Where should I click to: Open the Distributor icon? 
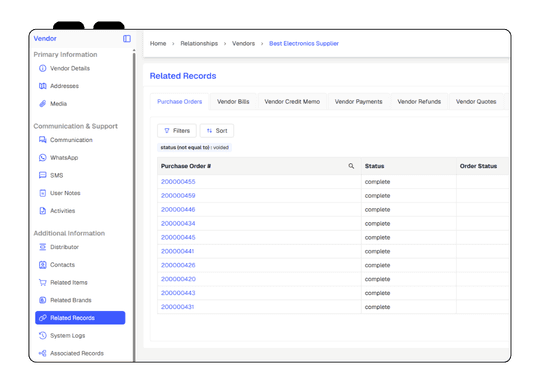pos(42,247)
